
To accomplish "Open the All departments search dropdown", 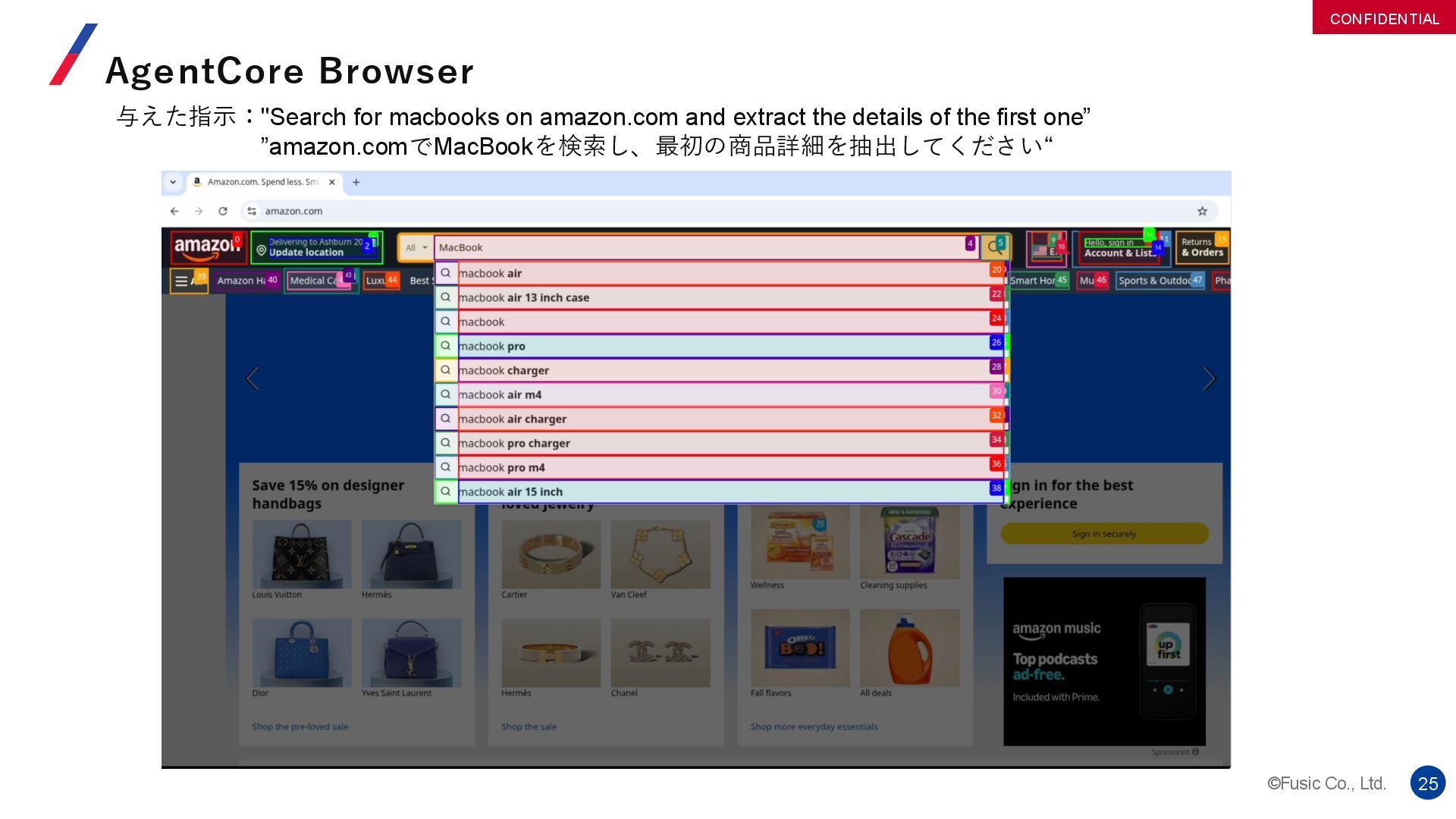I will click(x=416, y=248).
